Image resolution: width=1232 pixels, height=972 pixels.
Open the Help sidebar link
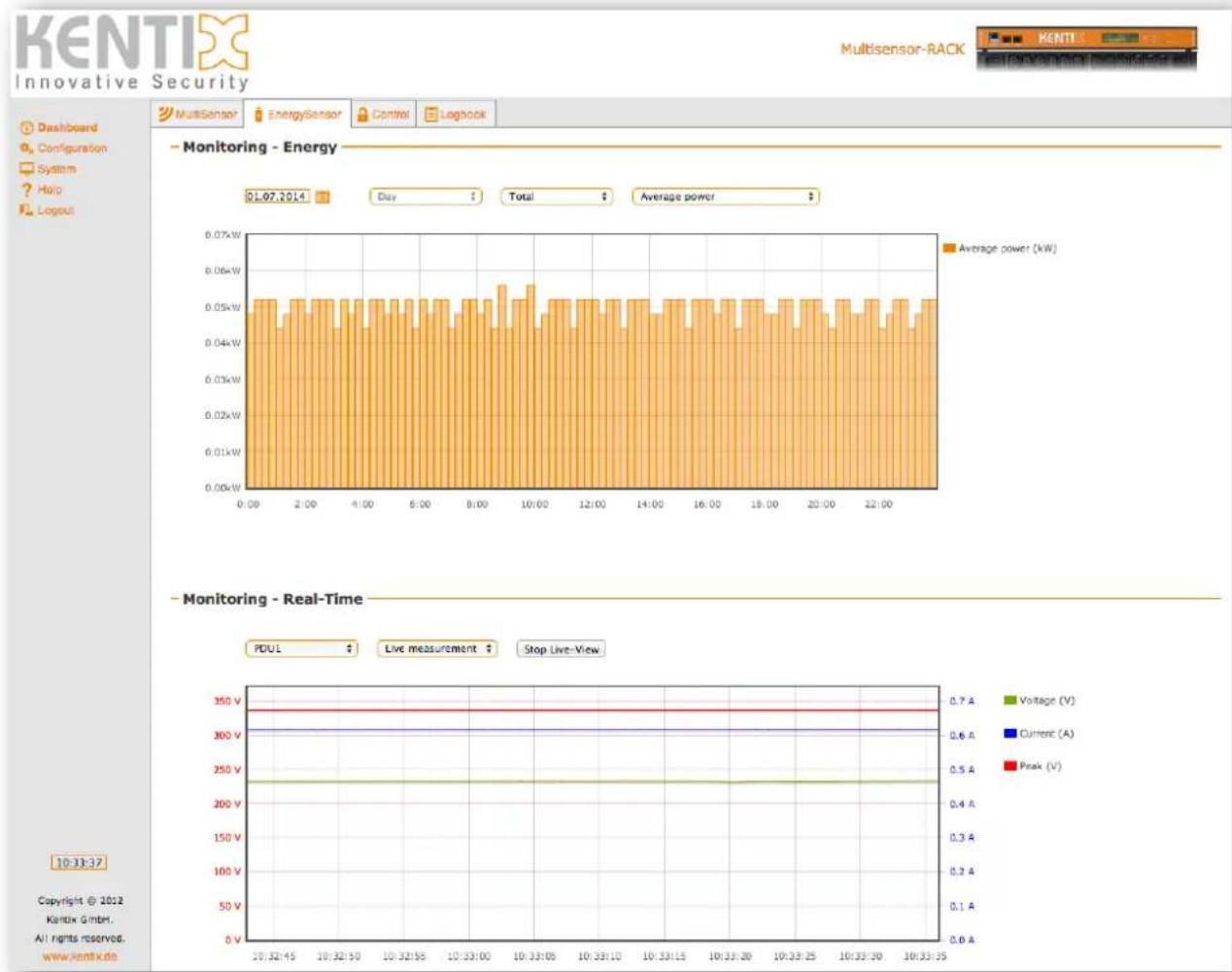[50, 190]
